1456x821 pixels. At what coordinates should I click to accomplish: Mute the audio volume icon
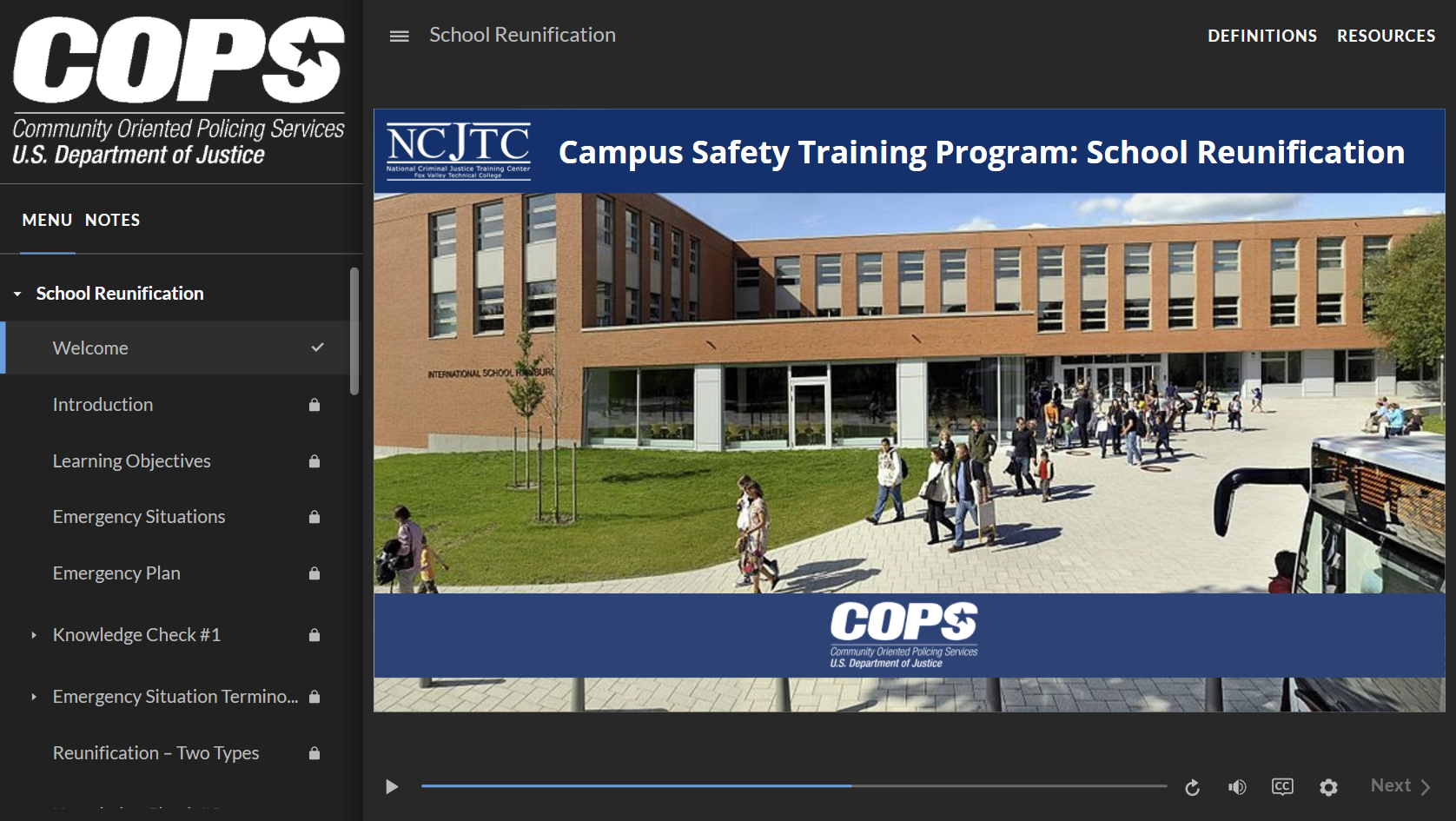pyautogui.click(x=1237, y=787)
